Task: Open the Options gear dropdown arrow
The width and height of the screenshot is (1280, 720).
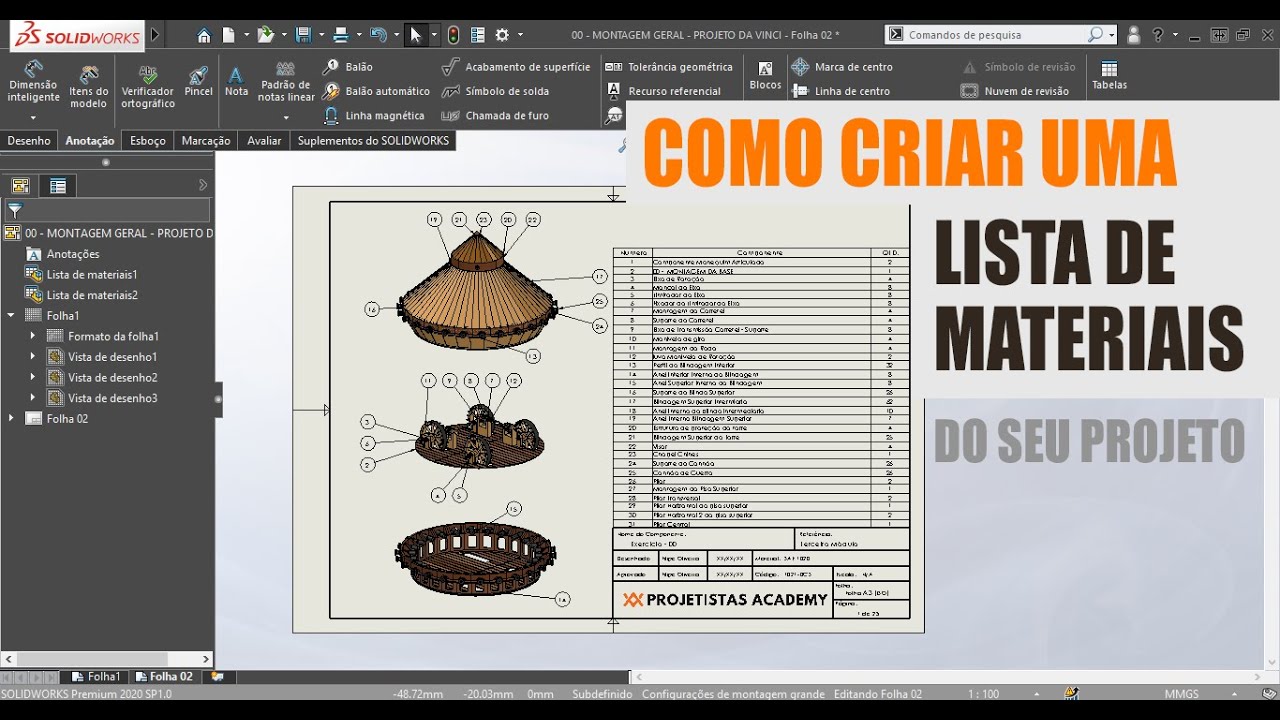Action: (520, 35)
